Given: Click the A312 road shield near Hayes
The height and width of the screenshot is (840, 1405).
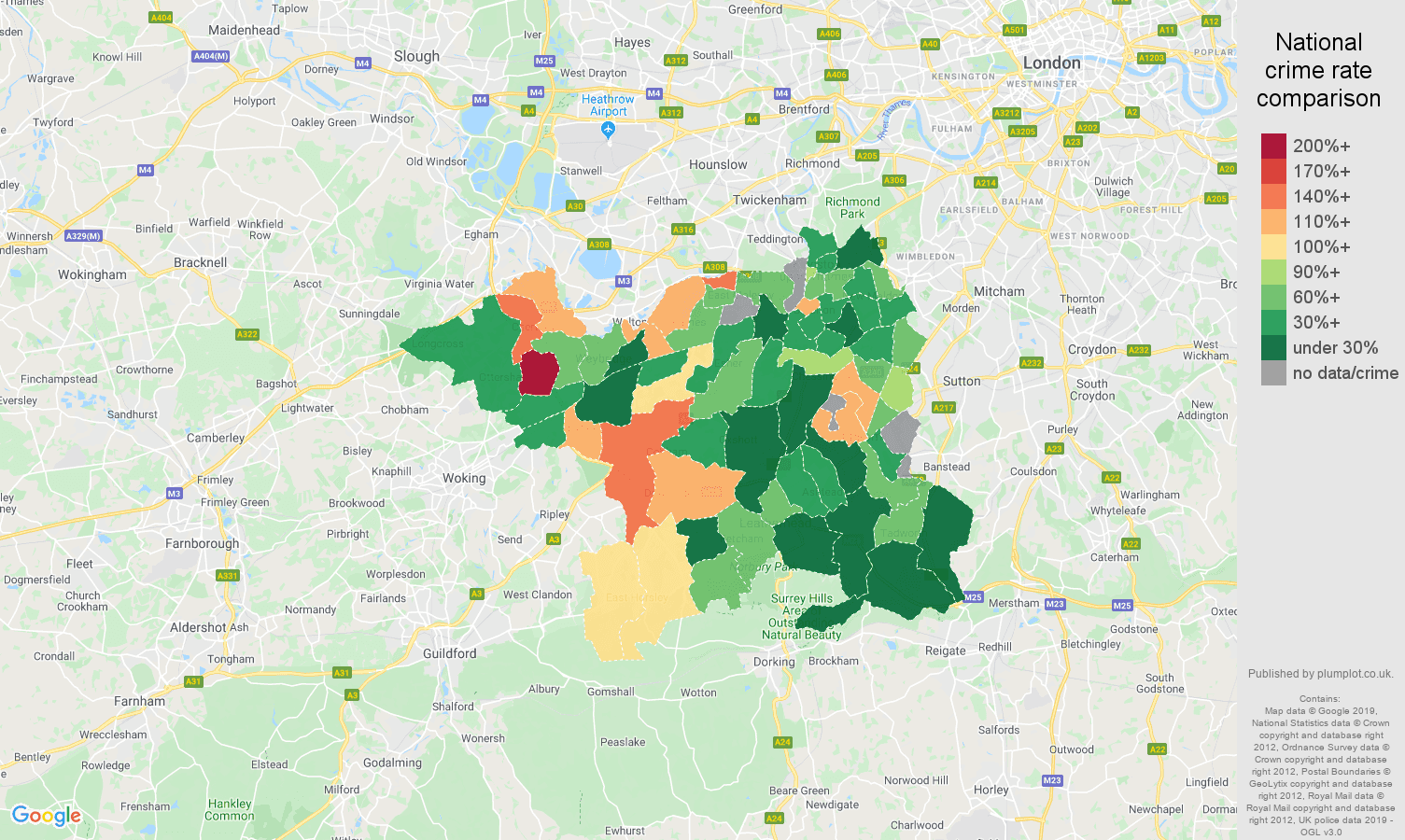Looking at the screenshot, I should tap(676, 61).
